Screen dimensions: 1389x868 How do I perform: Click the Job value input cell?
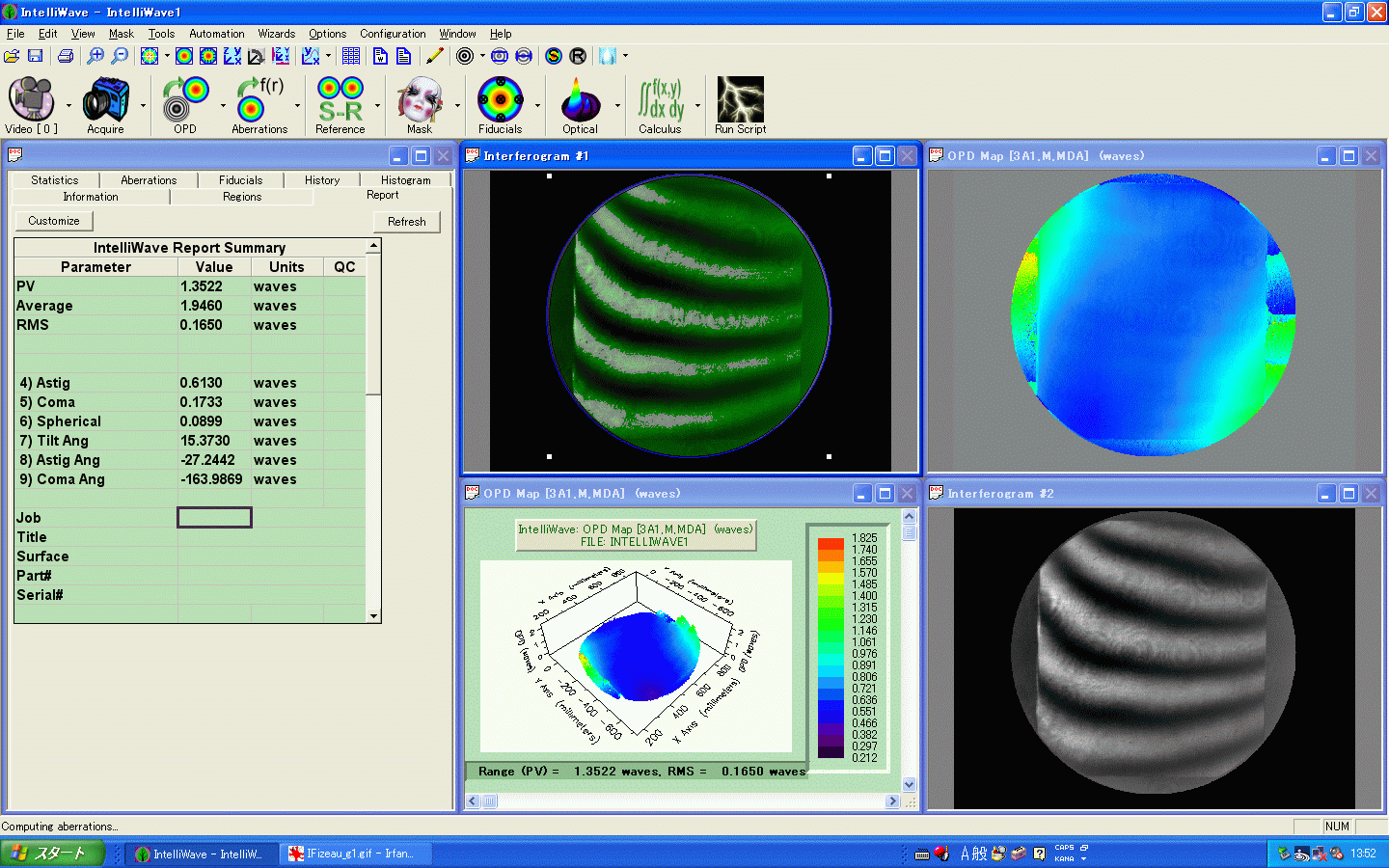214,518
